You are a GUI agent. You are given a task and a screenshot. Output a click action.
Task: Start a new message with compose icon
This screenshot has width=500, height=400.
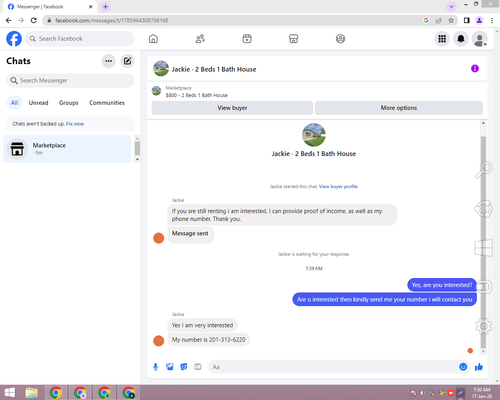tap(127, 61)
